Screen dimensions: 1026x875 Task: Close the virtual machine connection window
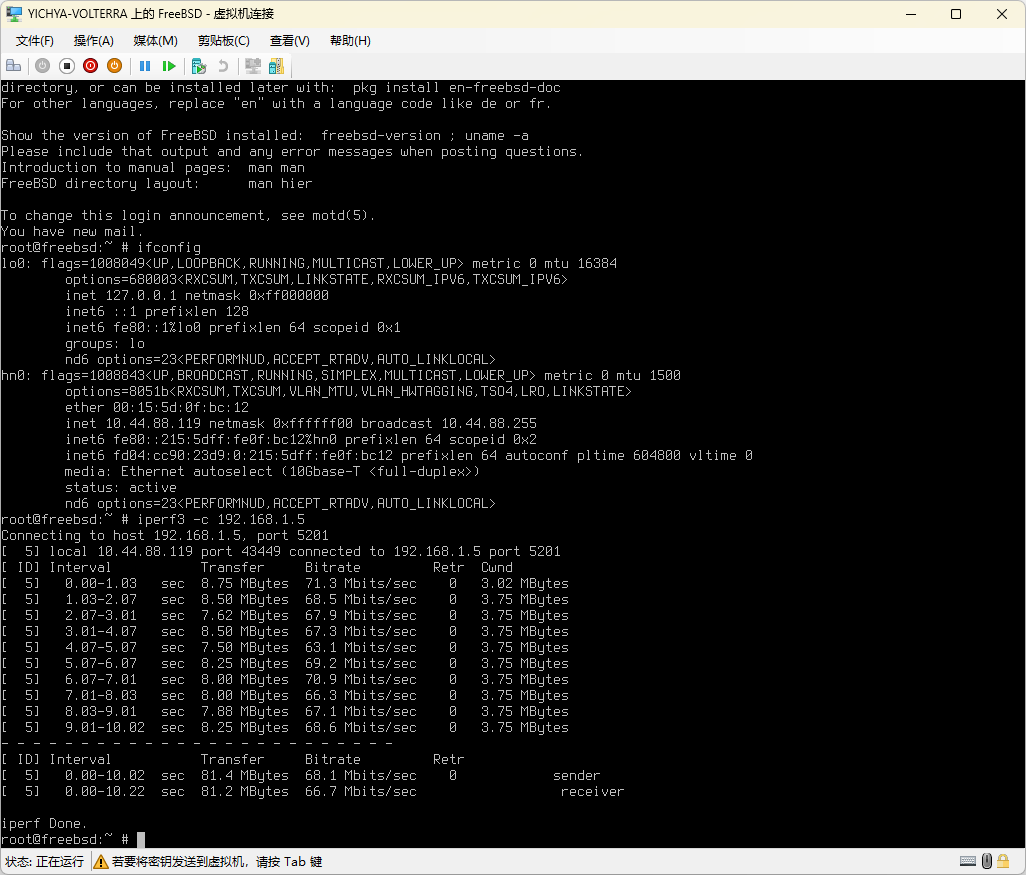pyautogui.click(x=1002, y=14)
